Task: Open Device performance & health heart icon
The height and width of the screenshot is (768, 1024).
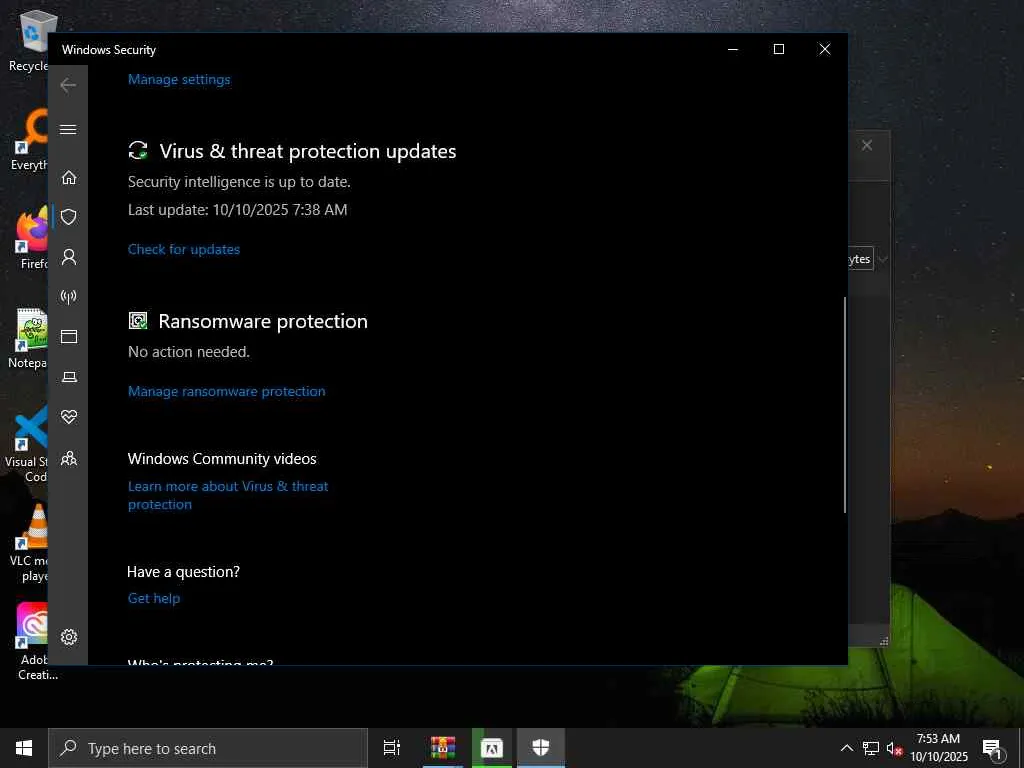Action: tap(69, 417)
